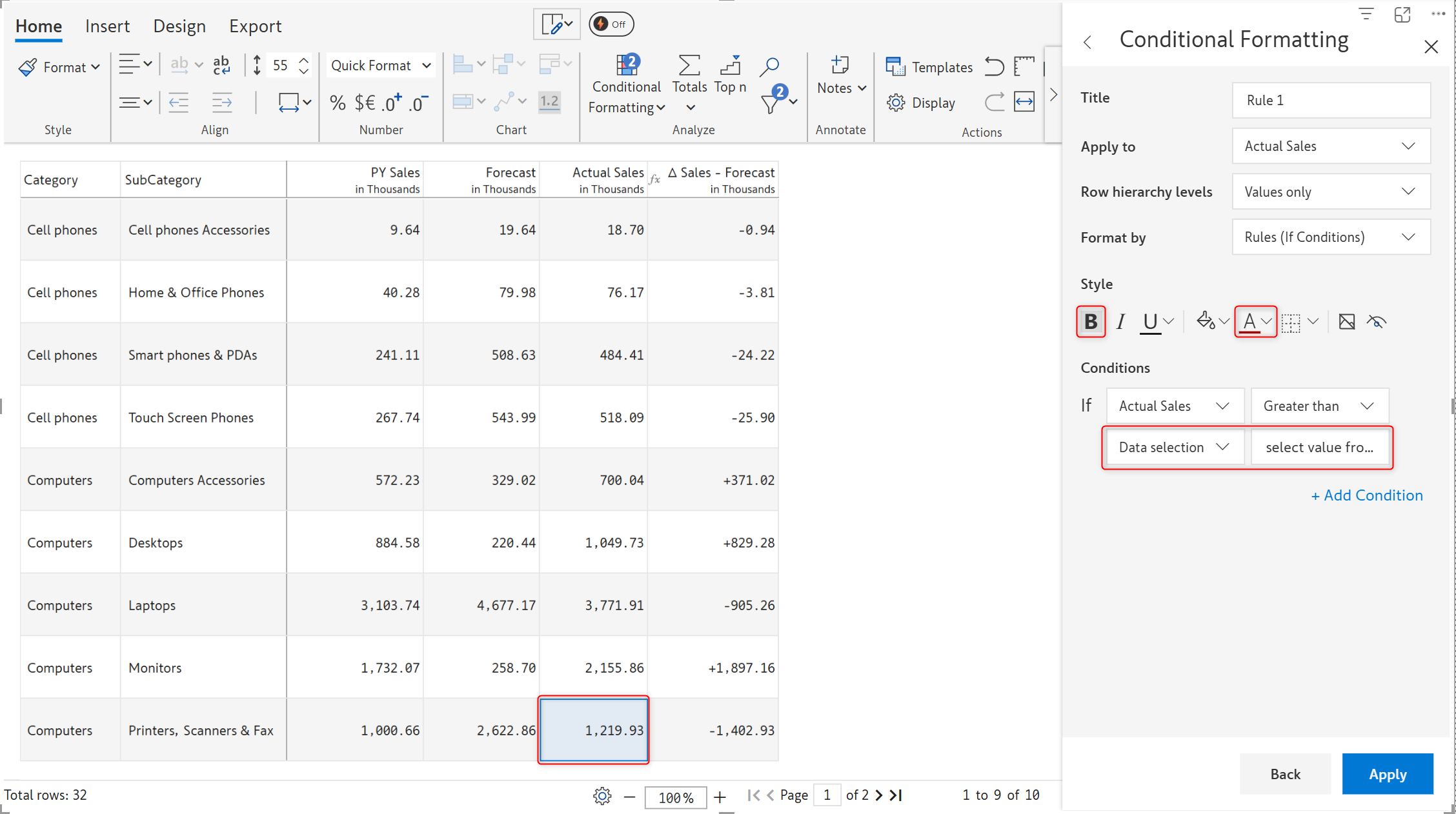Click the Apply button
This screenshot has height=814, width=1456.
[x=1387, y=773]
